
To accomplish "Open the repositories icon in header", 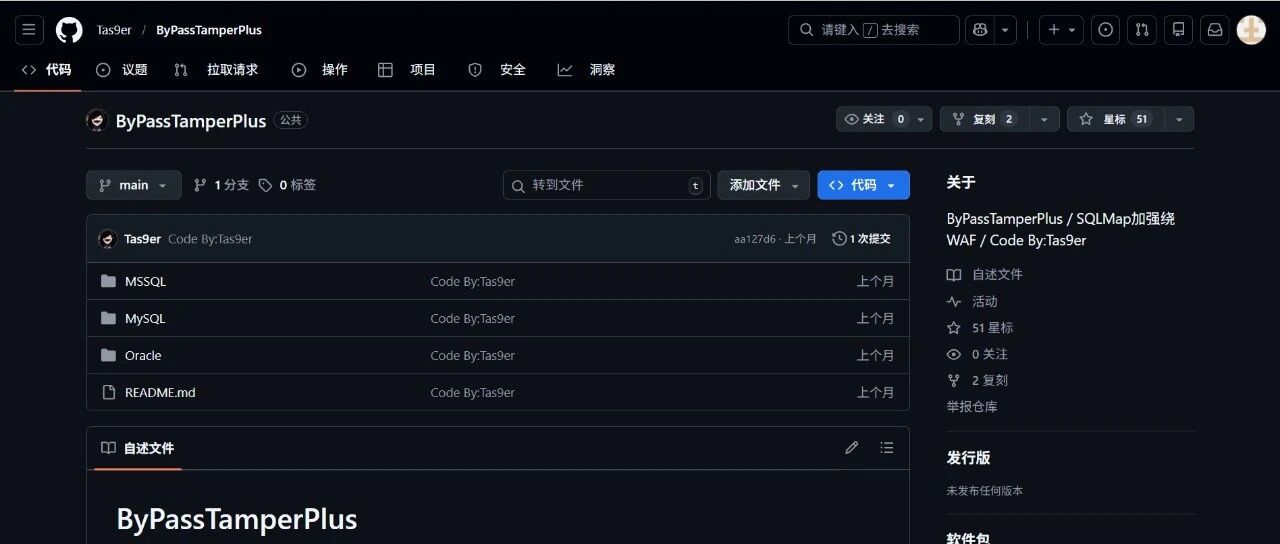I will (1179, 30).
